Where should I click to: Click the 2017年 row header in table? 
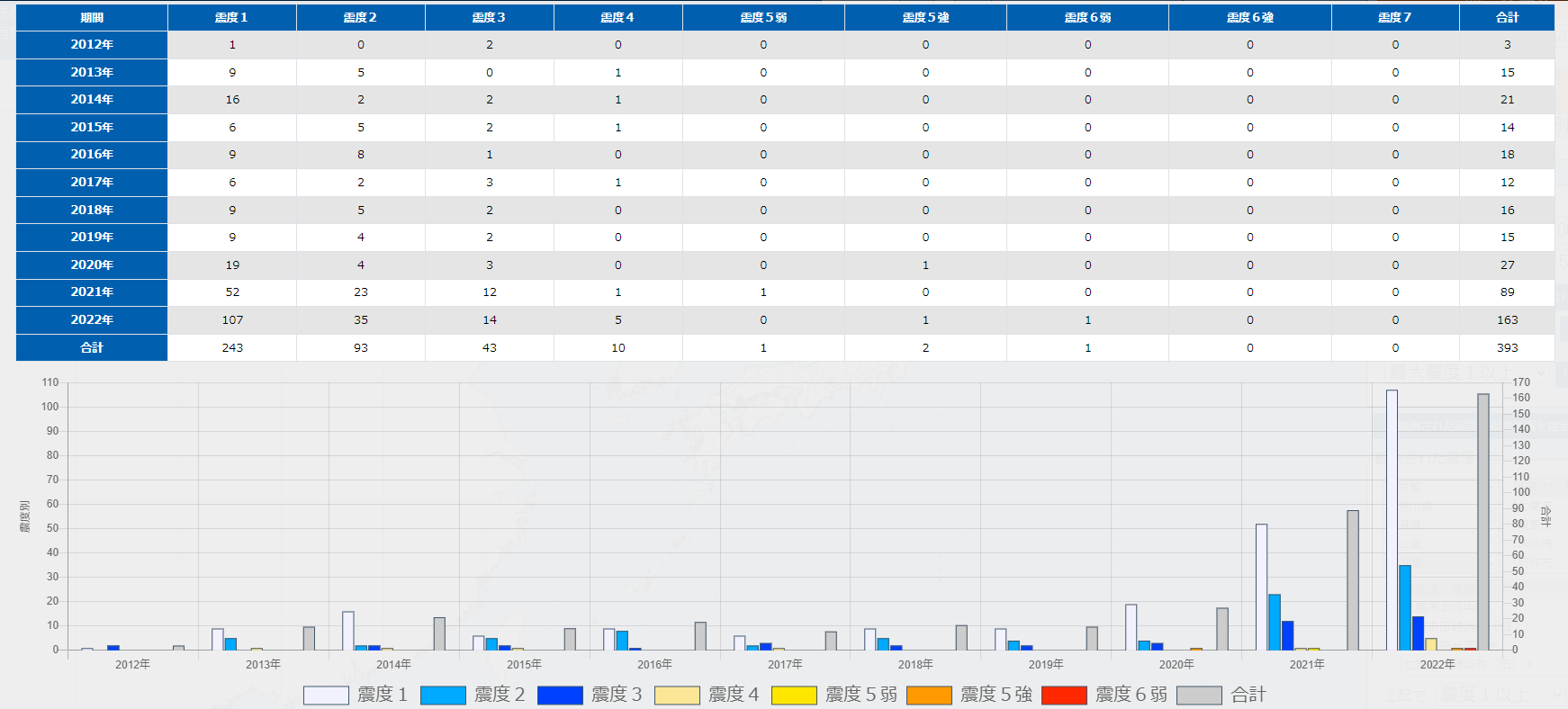(x=92, y=182)
